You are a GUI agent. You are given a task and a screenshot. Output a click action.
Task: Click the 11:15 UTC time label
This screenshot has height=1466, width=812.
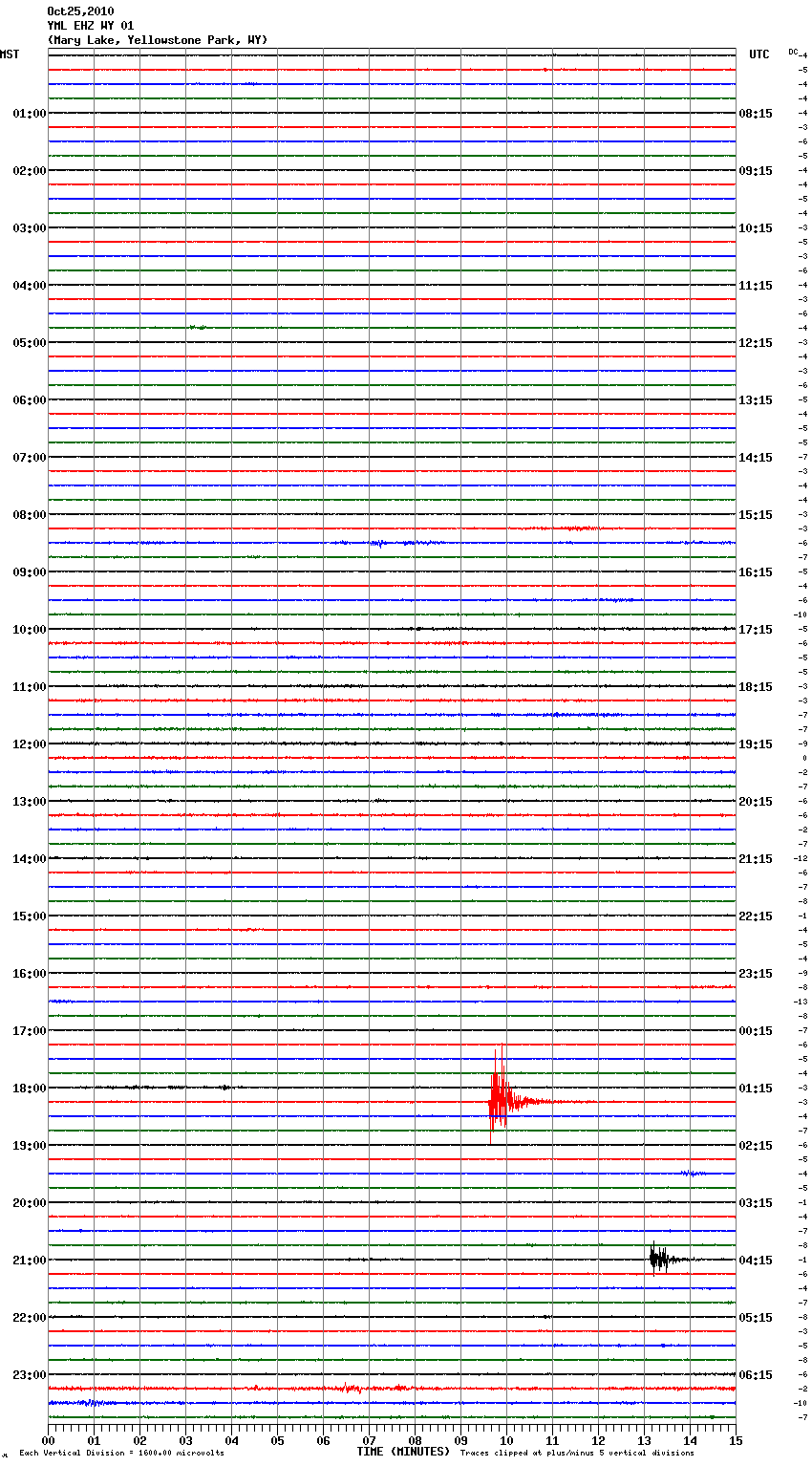point(756,286)
